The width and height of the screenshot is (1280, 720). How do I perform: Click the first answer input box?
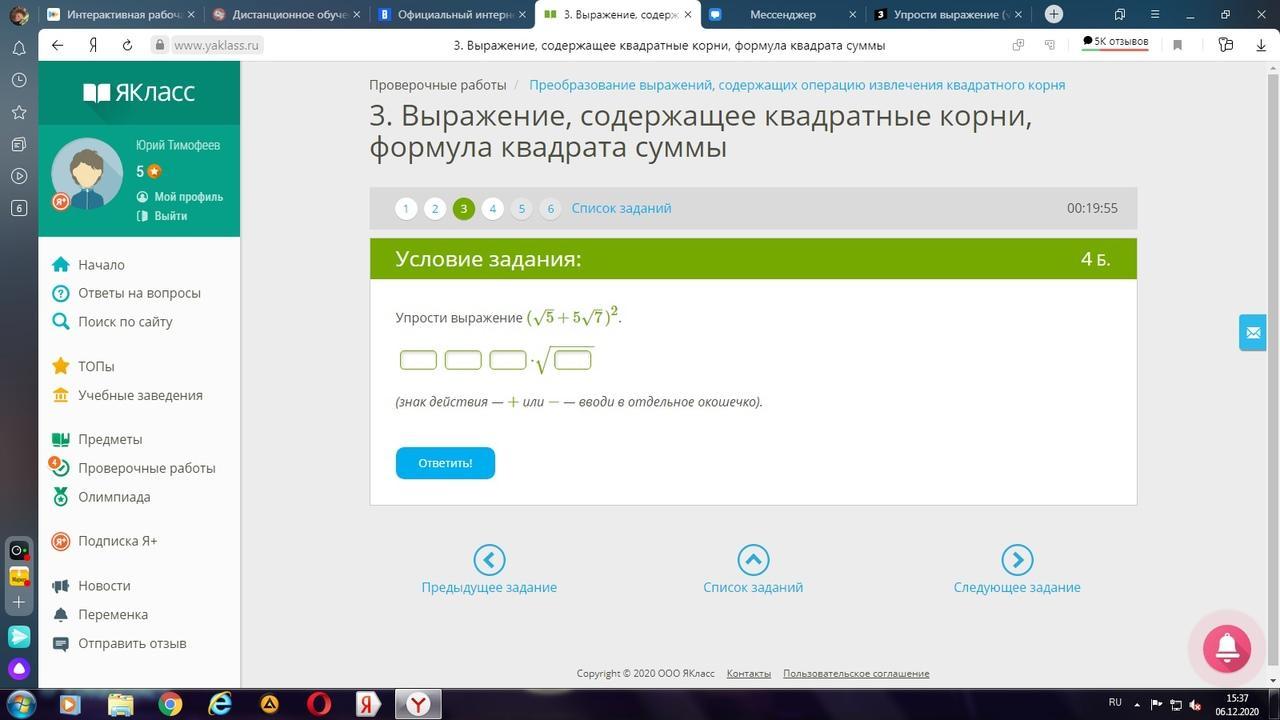pos(418,360)
